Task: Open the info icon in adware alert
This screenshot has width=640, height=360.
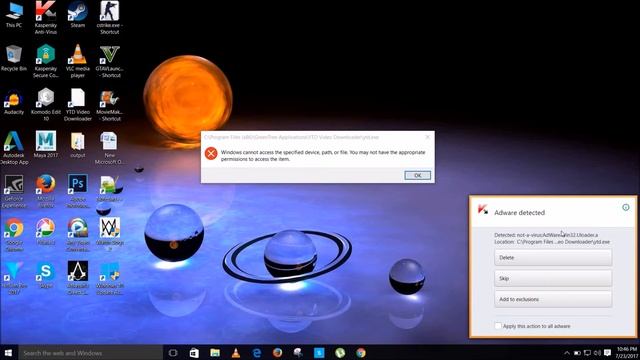Action: coord(625,207)
